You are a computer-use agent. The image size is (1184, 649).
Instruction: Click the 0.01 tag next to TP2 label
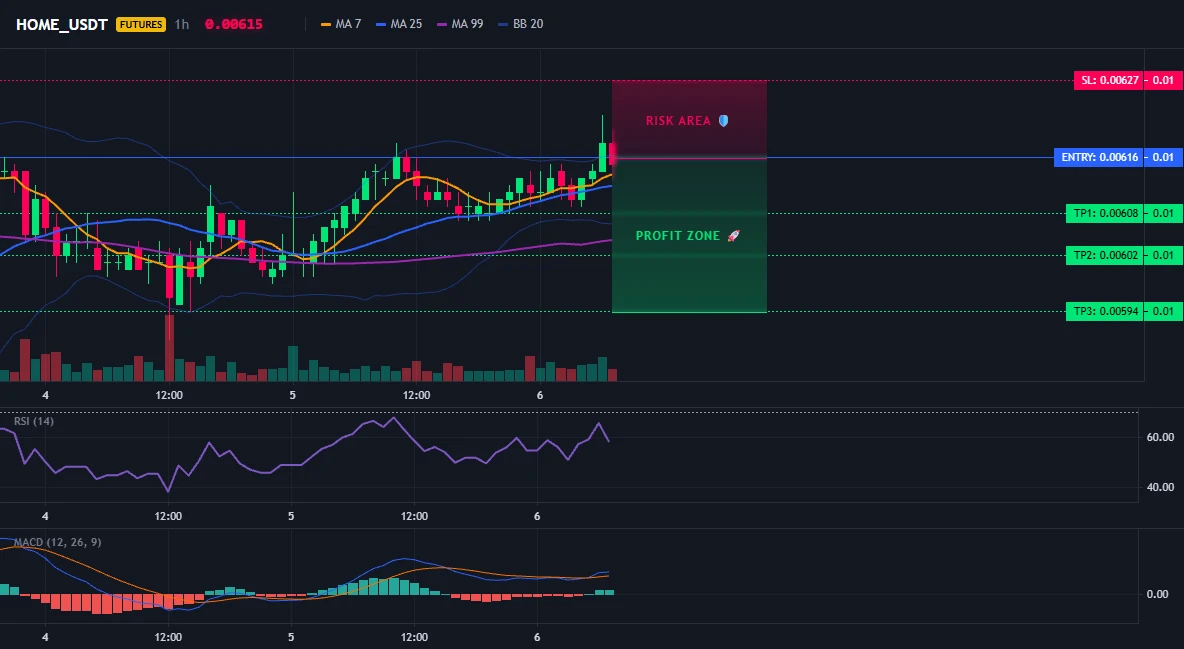pos(1164,255)
